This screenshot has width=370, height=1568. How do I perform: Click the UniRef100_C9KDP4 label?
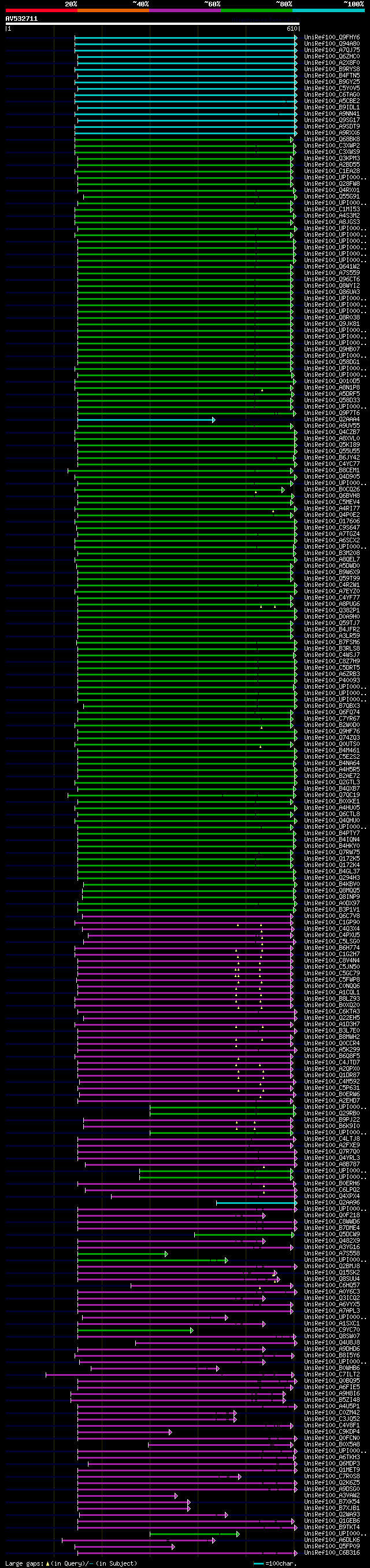point(332,1431)
